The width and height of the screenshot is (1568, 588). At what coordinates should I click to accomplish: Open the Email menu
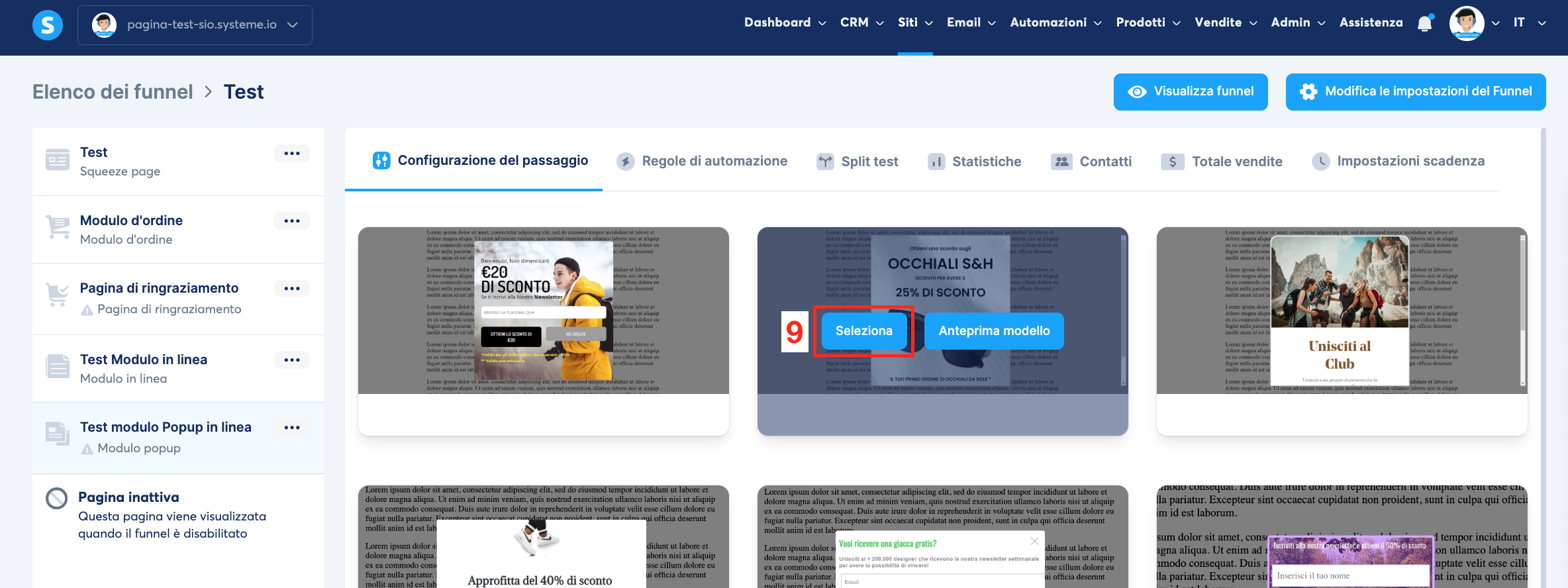click(x=971, y=23)
